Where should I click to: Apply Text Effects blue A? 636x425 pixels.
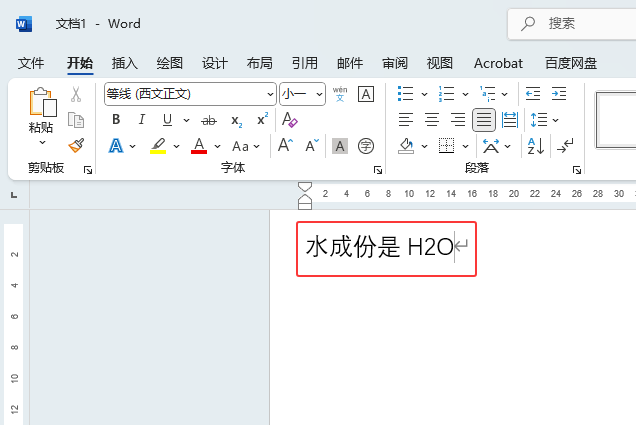coord(116,146)
